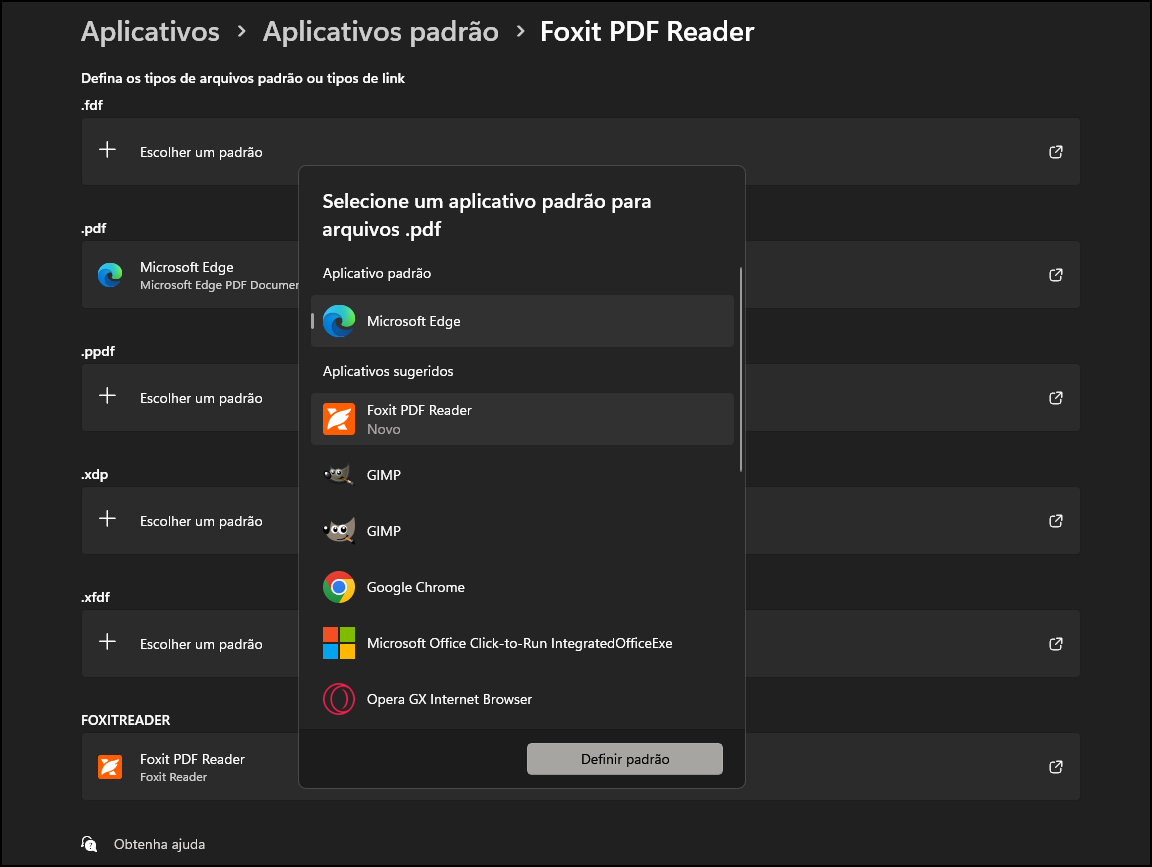
Task: Select Foxit PDF Reader in suggested apps
Action: [x=522, y=419]
